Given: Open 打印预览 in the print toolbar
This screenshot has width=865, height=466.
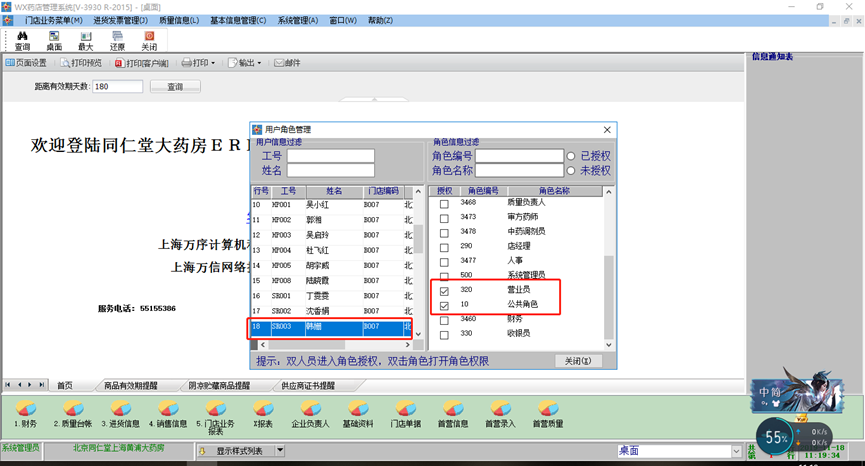Looking at the screenshot, I should tap(81, 63).
